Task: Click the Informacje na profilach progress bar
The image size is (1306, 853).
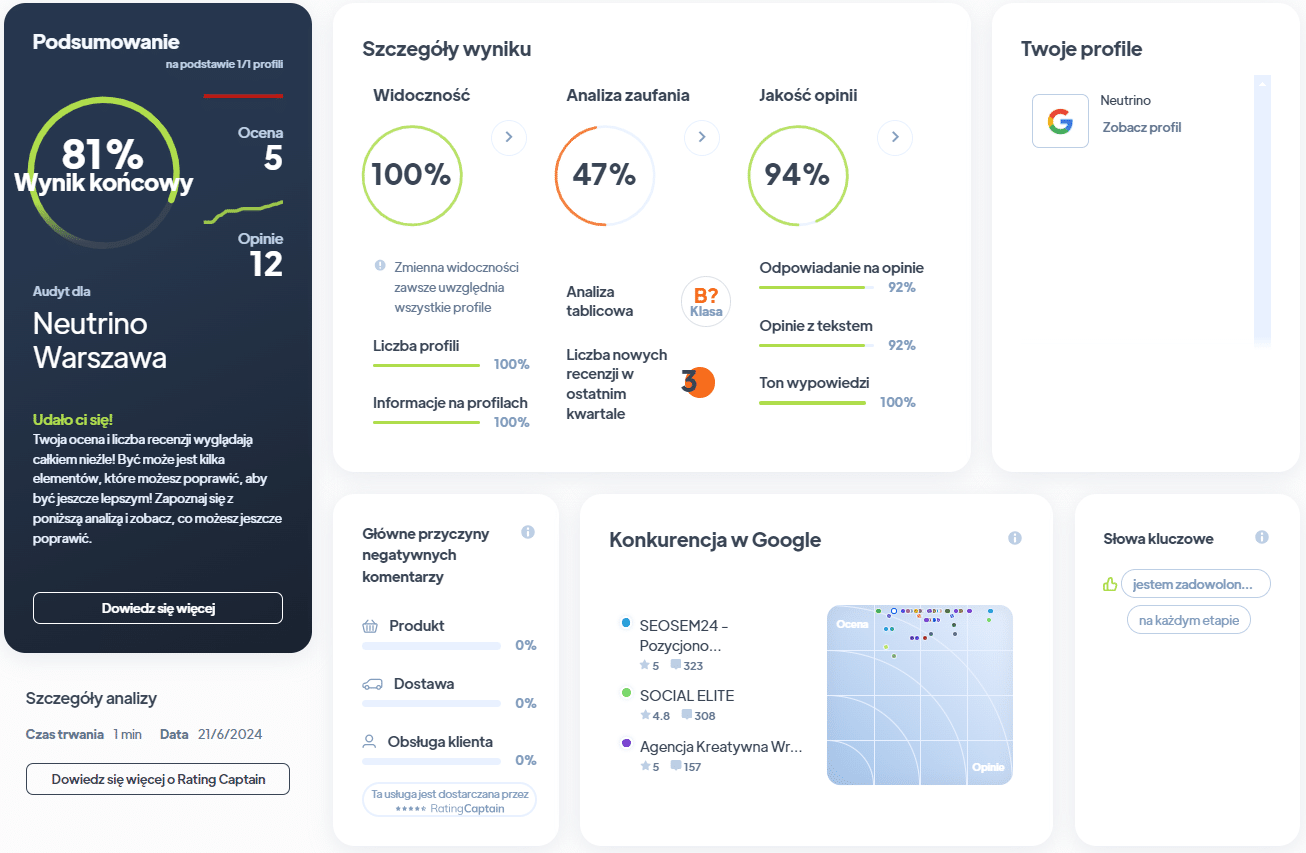Action: (427, 422)
